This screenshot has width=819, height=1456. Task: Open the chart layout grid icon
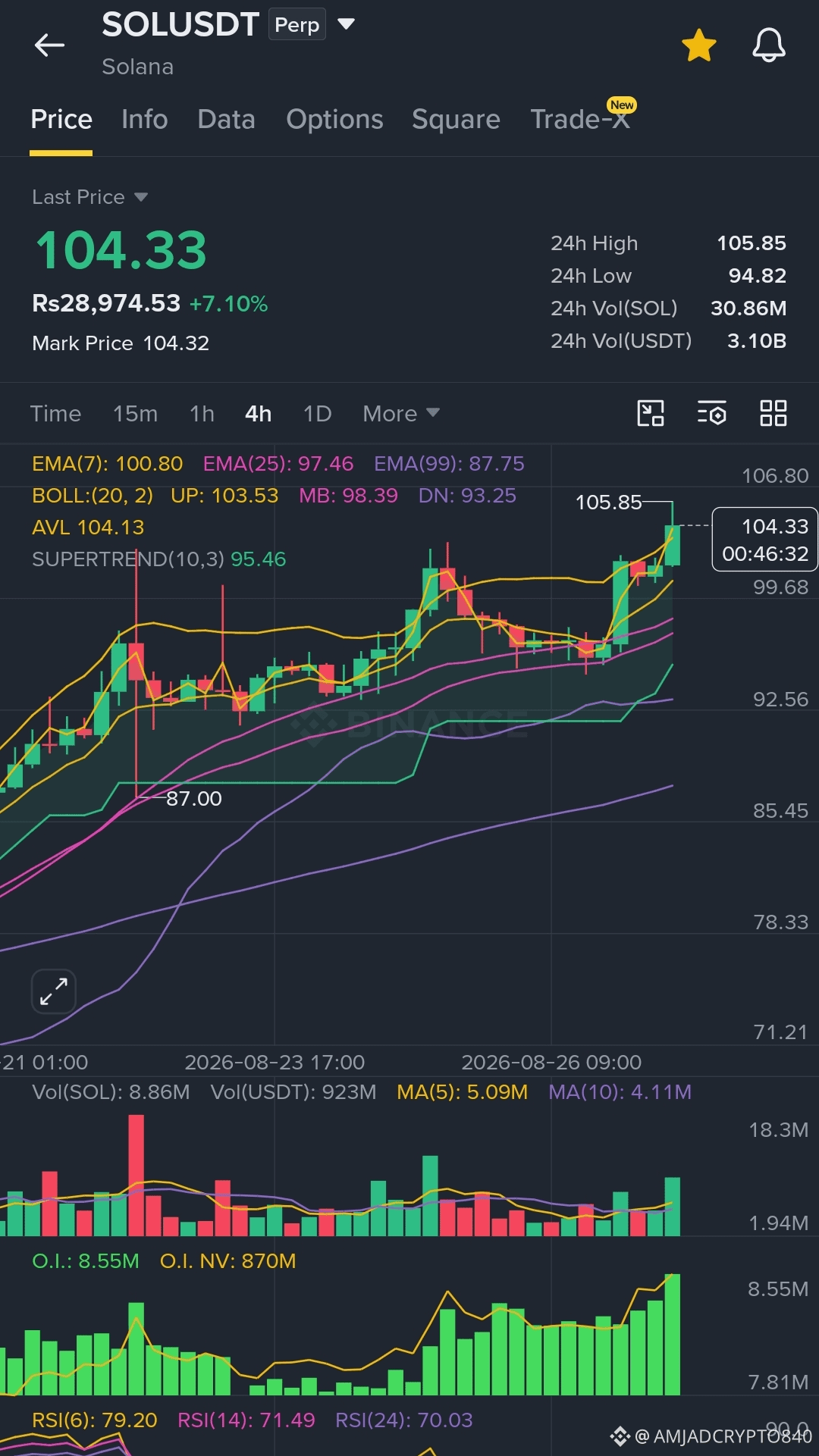[x=773, y=413]
